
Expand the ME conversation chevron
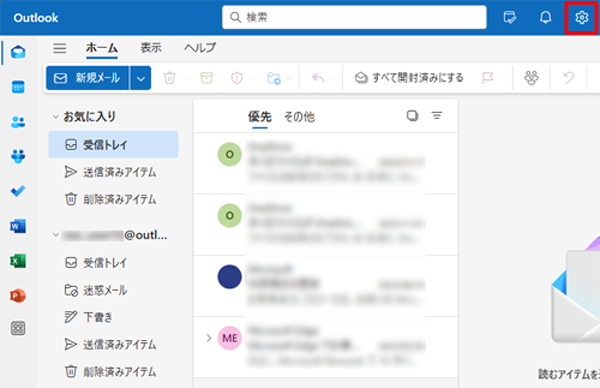[209, 338]
